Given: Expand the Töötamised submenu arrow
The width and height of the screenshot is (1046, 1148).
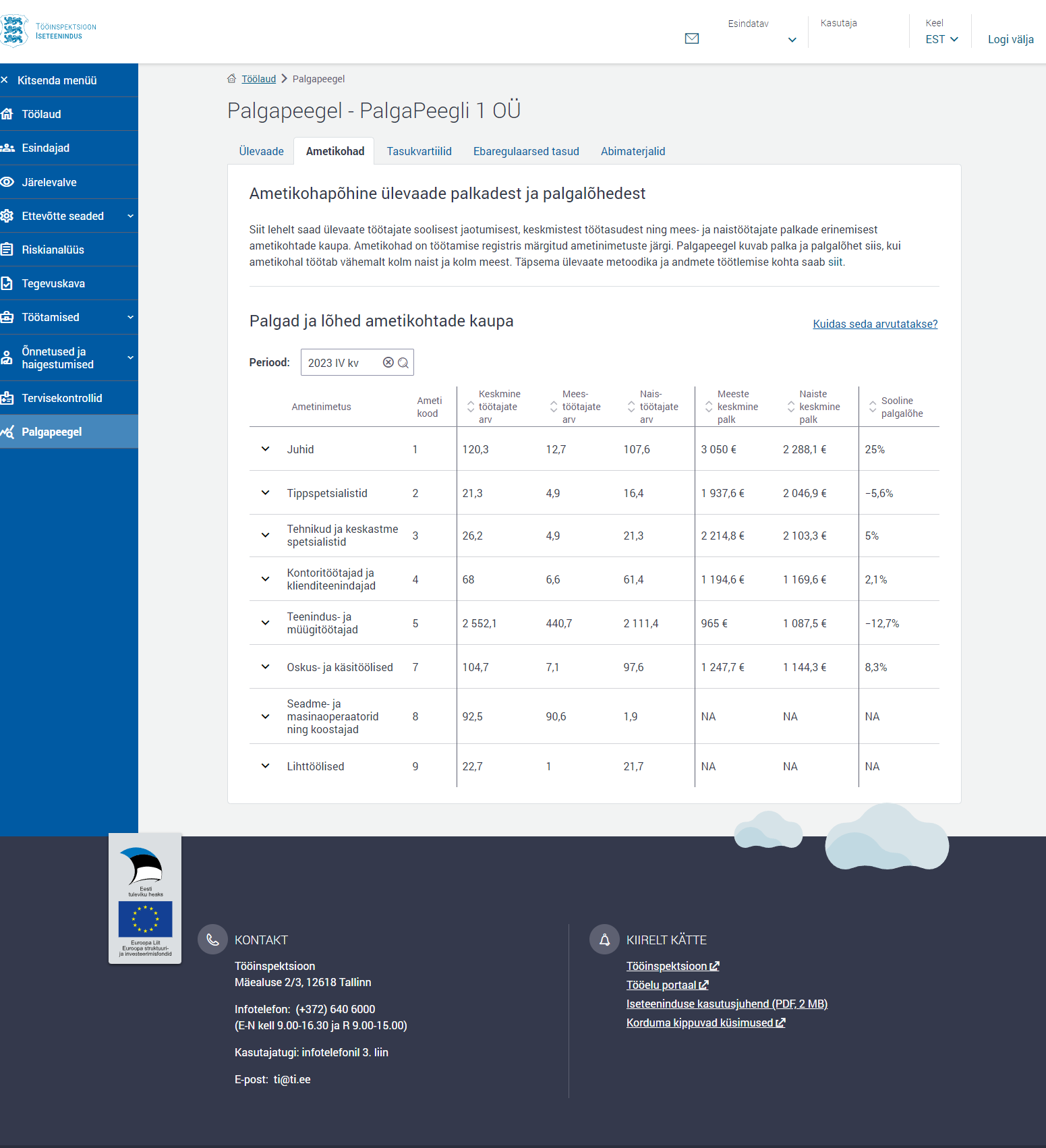Looking at the screenshot, I should 131,317.
